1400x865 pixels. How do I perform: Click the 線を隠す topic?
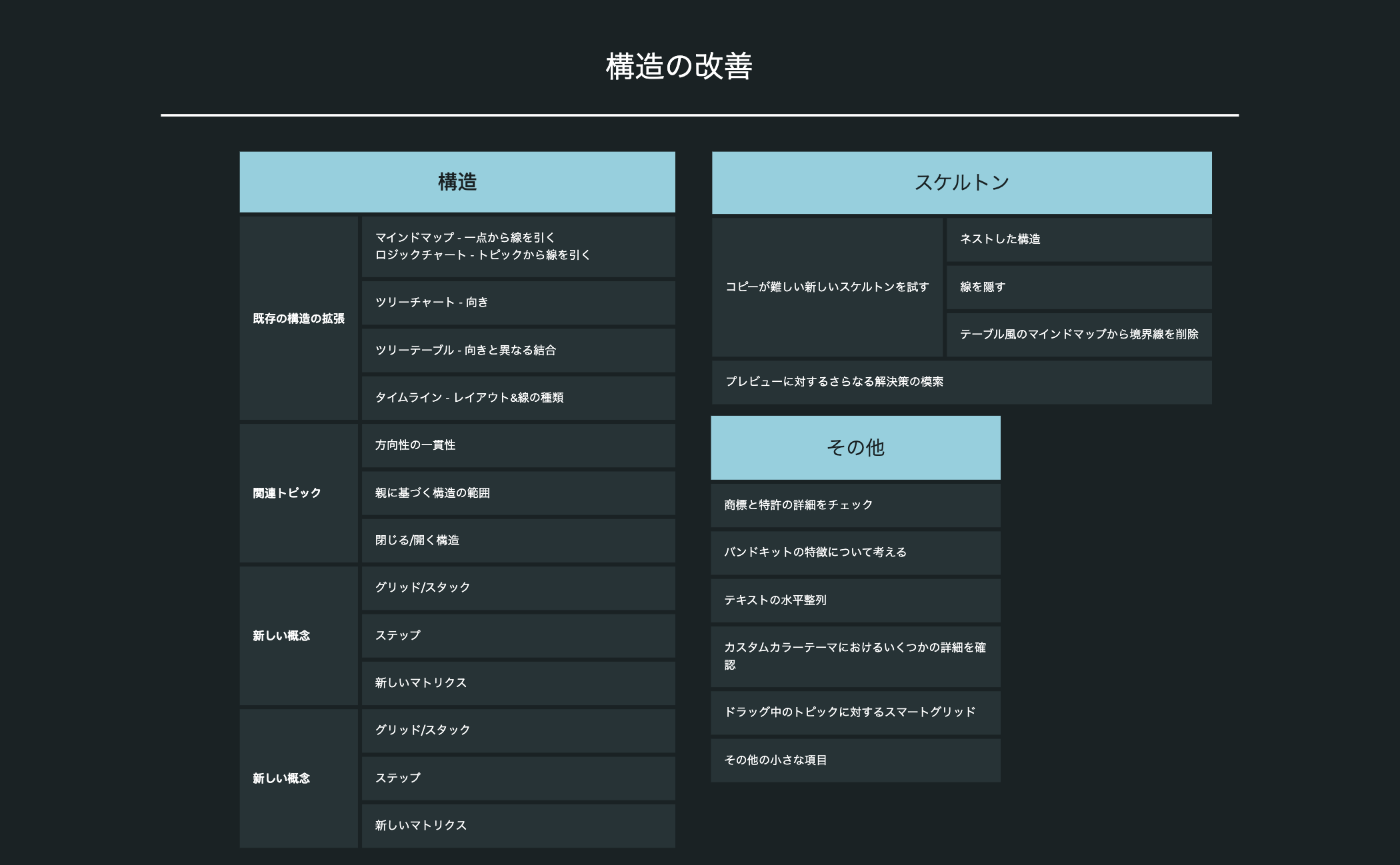1079,287
